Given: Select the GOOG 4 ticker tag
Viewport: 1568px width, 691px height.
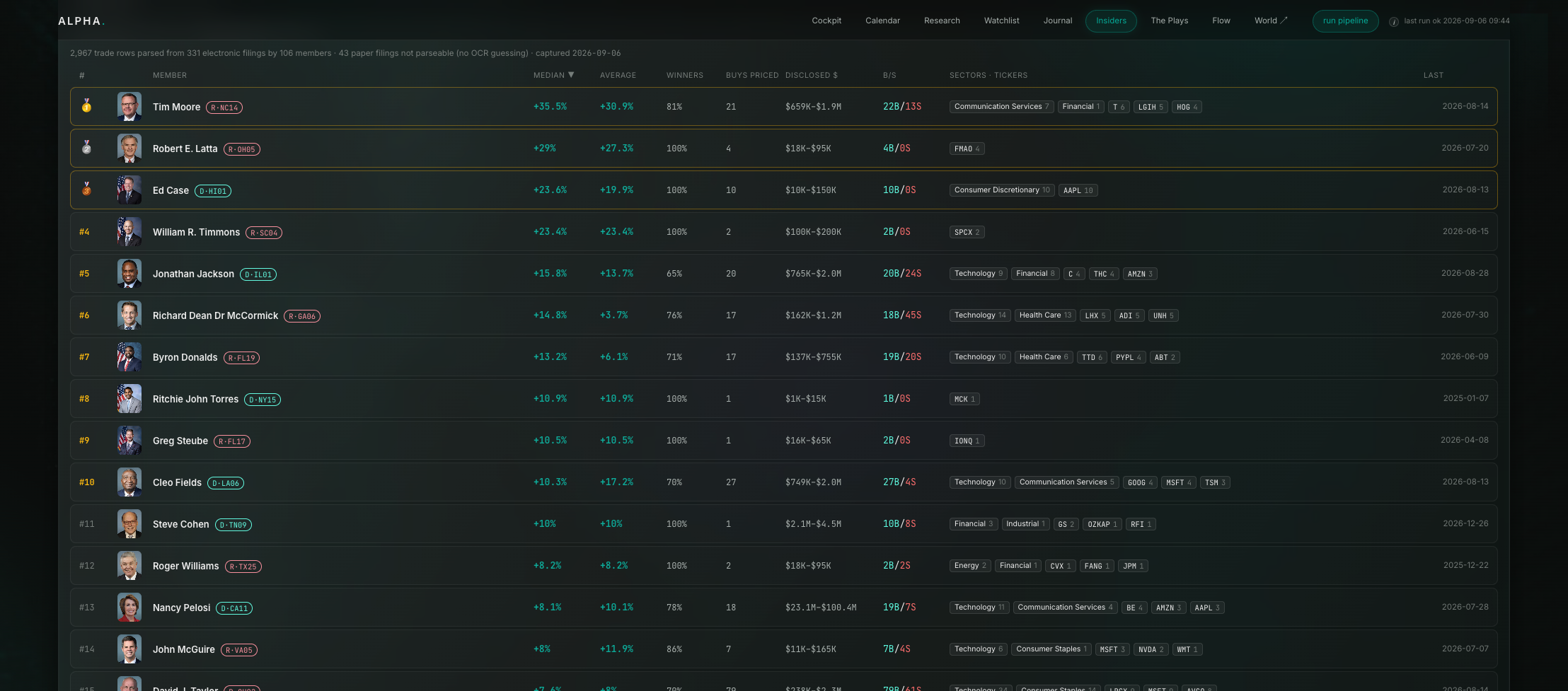Looking at the screenshot, I should [x=1140, y=482].
